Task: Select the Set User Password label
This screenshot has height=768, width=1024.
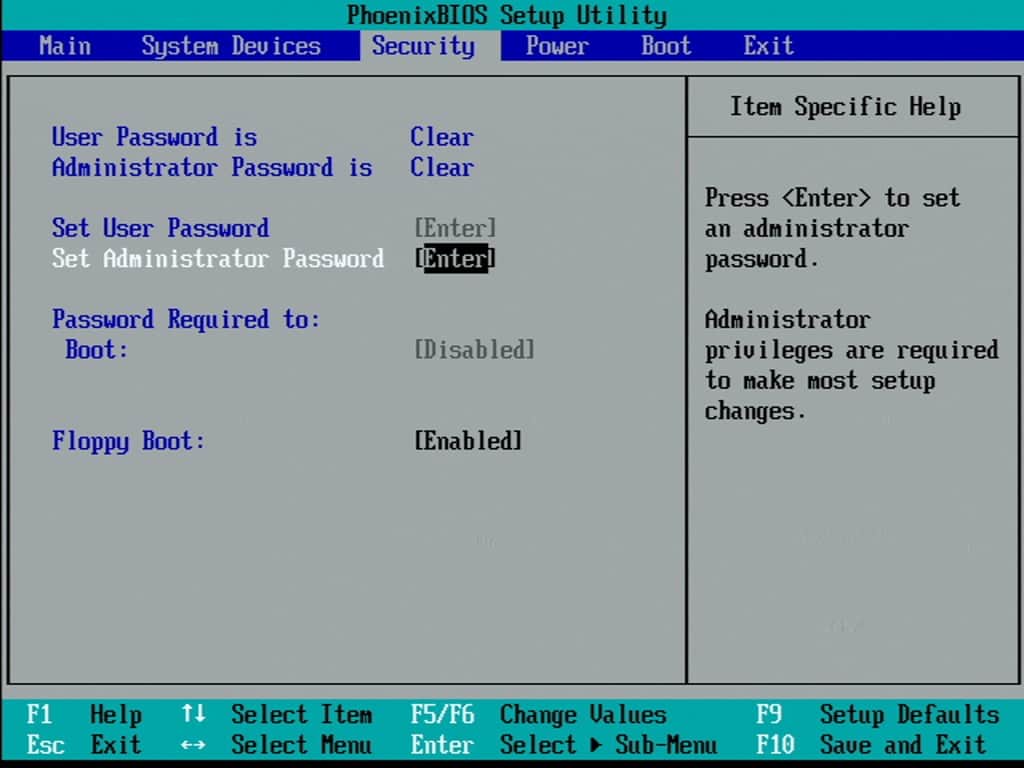Action: pyautogui.click(x=160, y=228)
